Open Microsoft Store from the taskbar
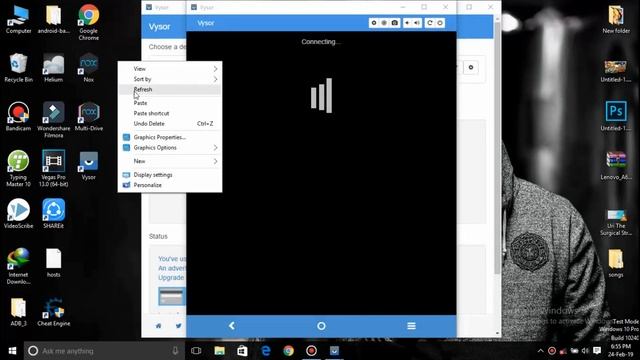This screenshot has width=640, height=360. (x=242, y=351)
